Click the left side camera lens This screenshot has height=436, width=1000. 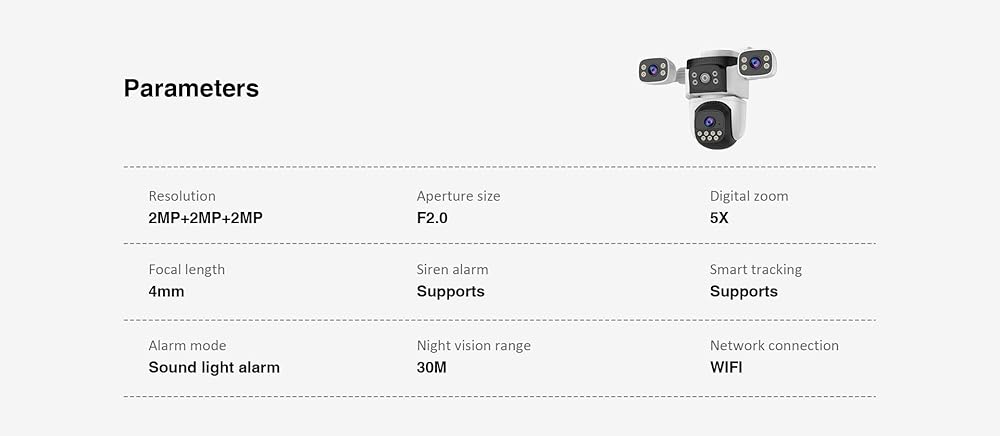[653, 69]
